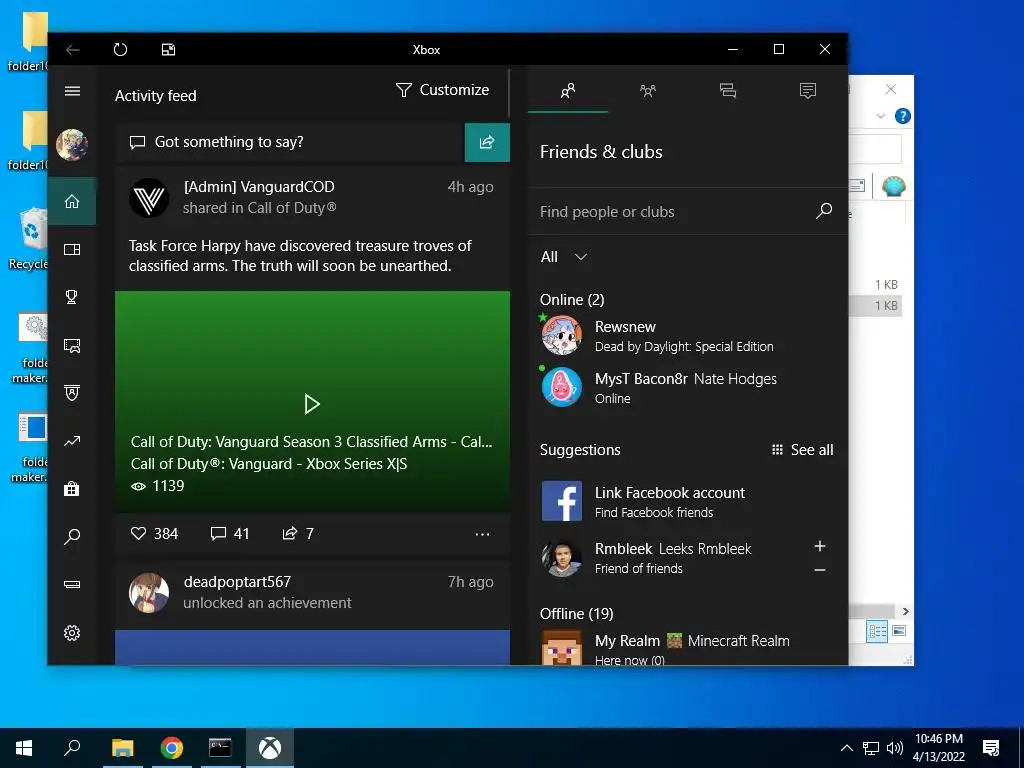The image size is (1024, 768).
Task: Switch to Parties tab
Action: 648,90
